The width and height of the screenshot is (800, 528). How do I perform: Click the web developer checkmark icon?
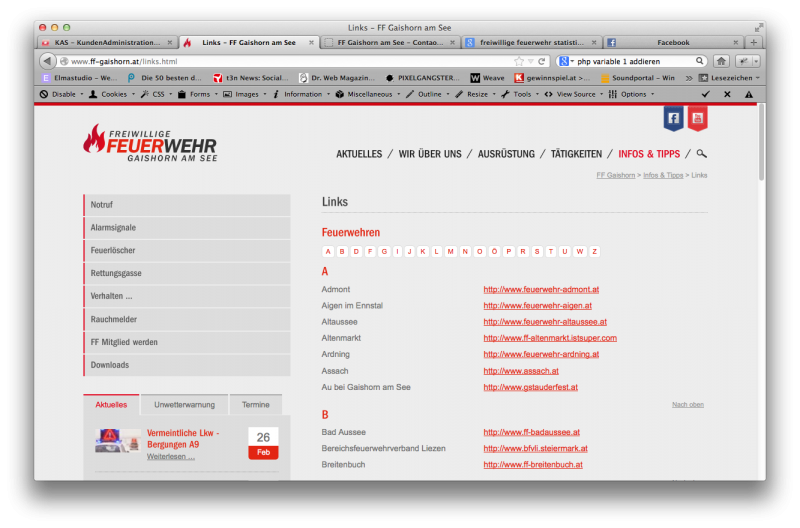click(x=706, y=94)
